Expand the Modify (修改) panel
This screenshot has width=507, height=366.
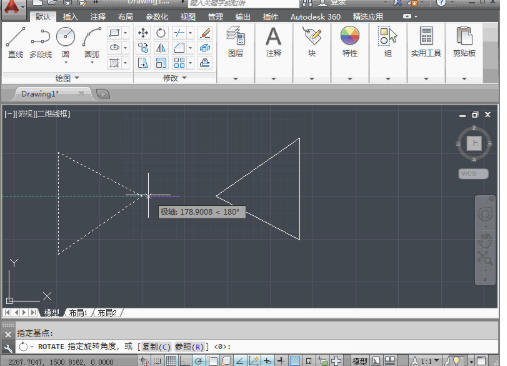coord(174,78)
